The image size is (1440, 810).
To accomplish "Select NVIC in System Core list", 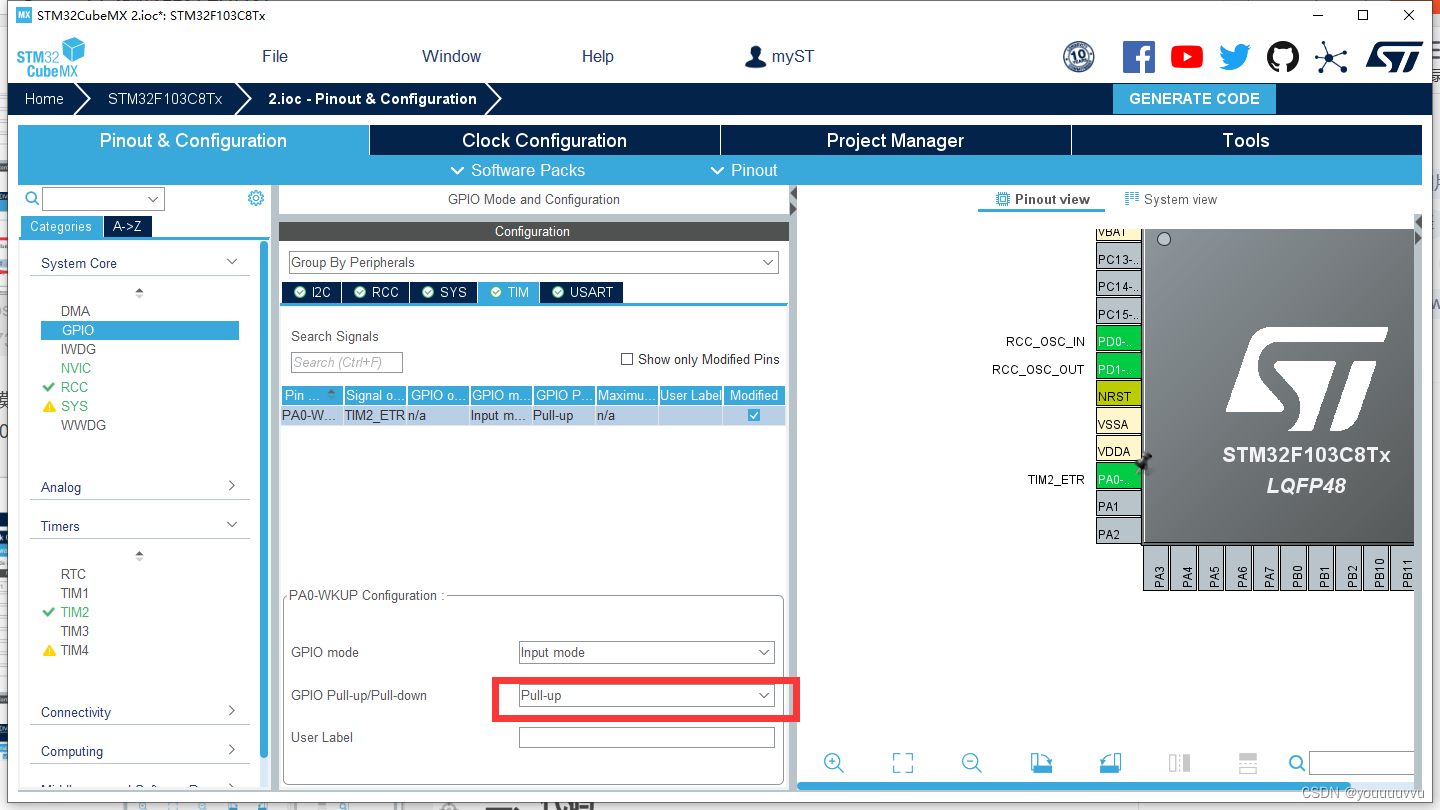I will pos(76,368).
